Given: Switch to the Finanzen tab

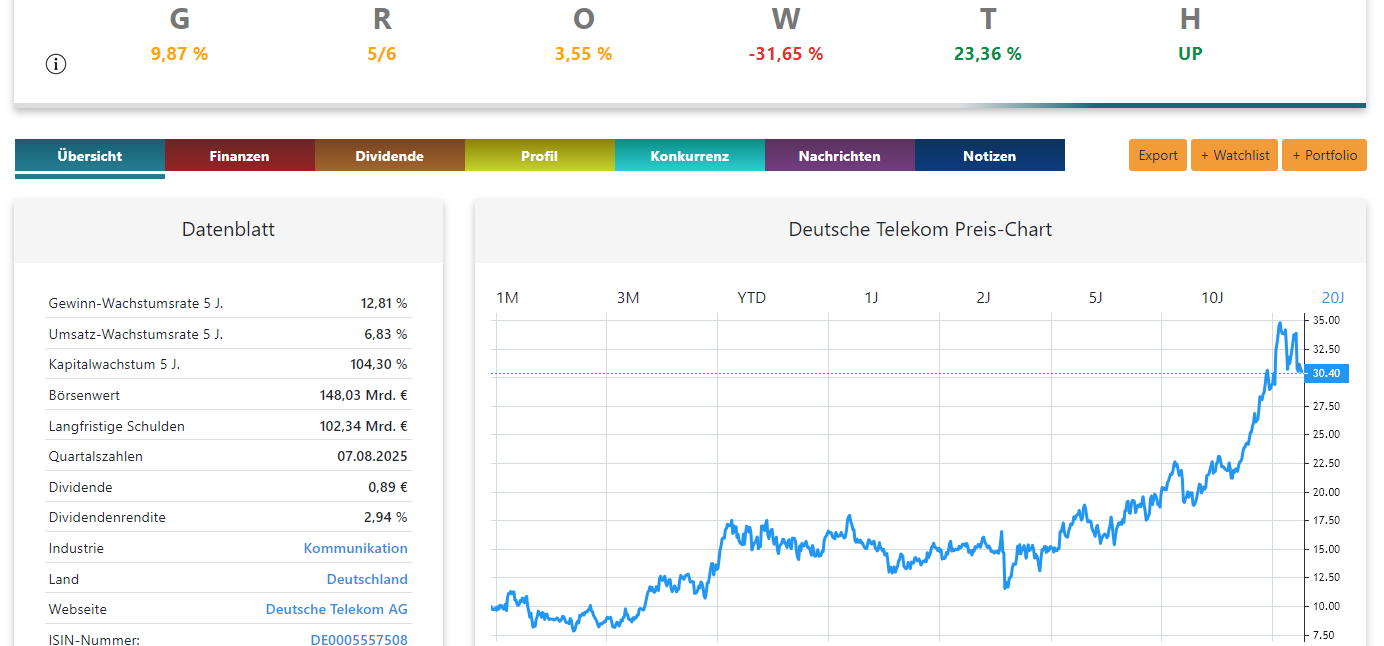Looking at the screenshot, I should [240, 156].
